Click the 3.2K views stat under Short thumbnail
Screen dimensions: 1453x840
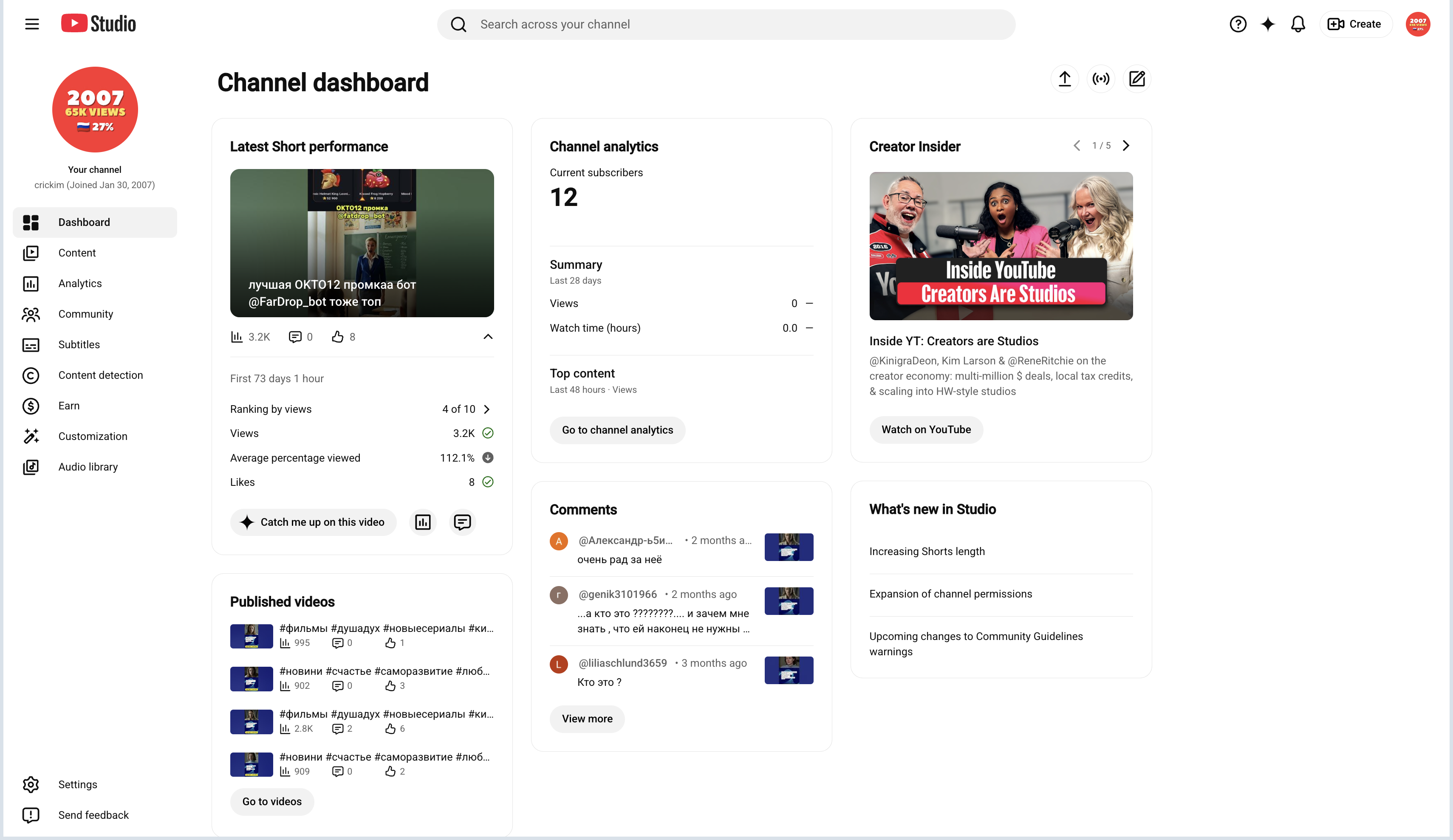[250, 337]
